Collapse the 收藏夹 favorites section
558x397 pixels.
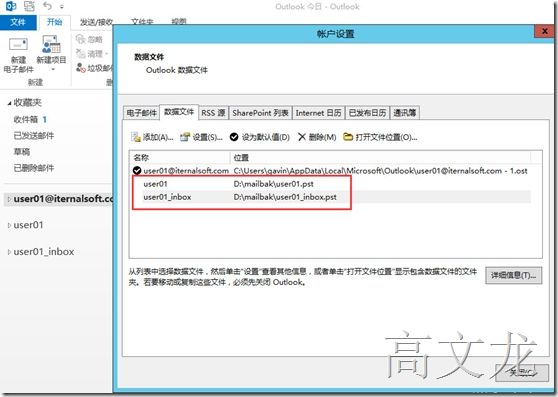point(9,103)
